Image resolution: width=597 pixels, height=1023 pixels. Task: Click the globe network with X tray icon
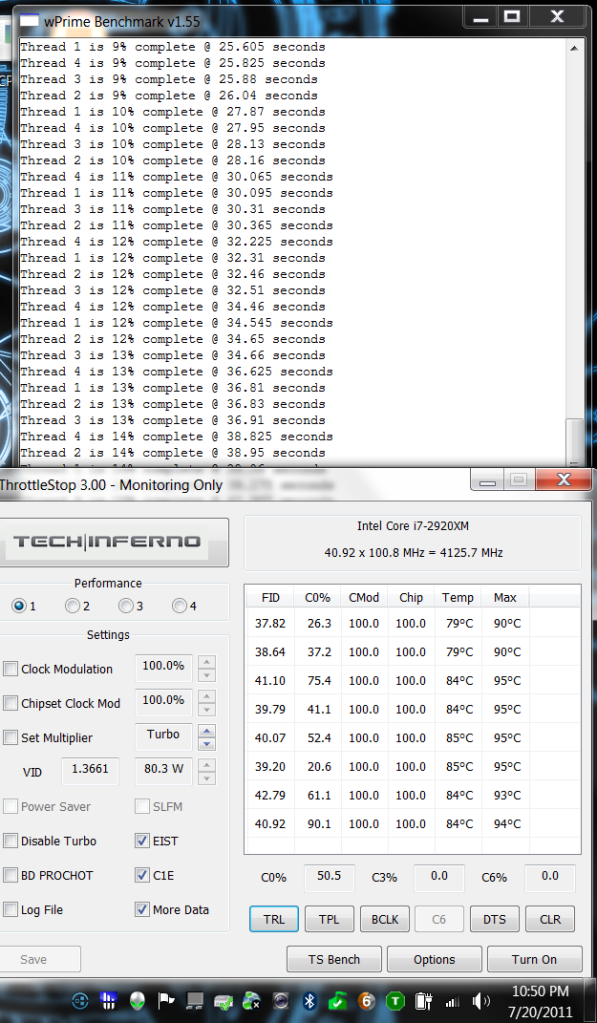[x=252, y=1000]
